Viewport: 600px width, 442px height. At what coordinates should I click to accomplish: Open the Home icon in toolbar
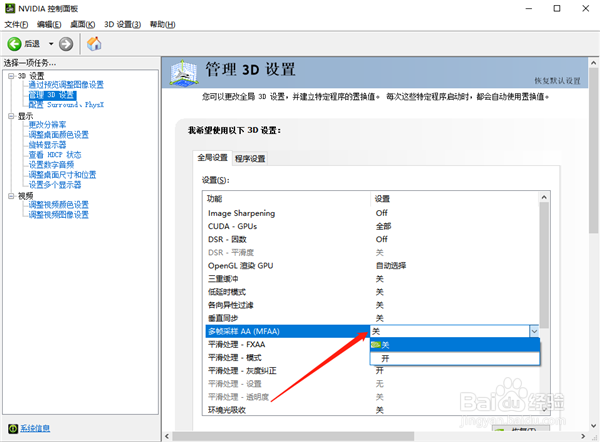(94, 44)
